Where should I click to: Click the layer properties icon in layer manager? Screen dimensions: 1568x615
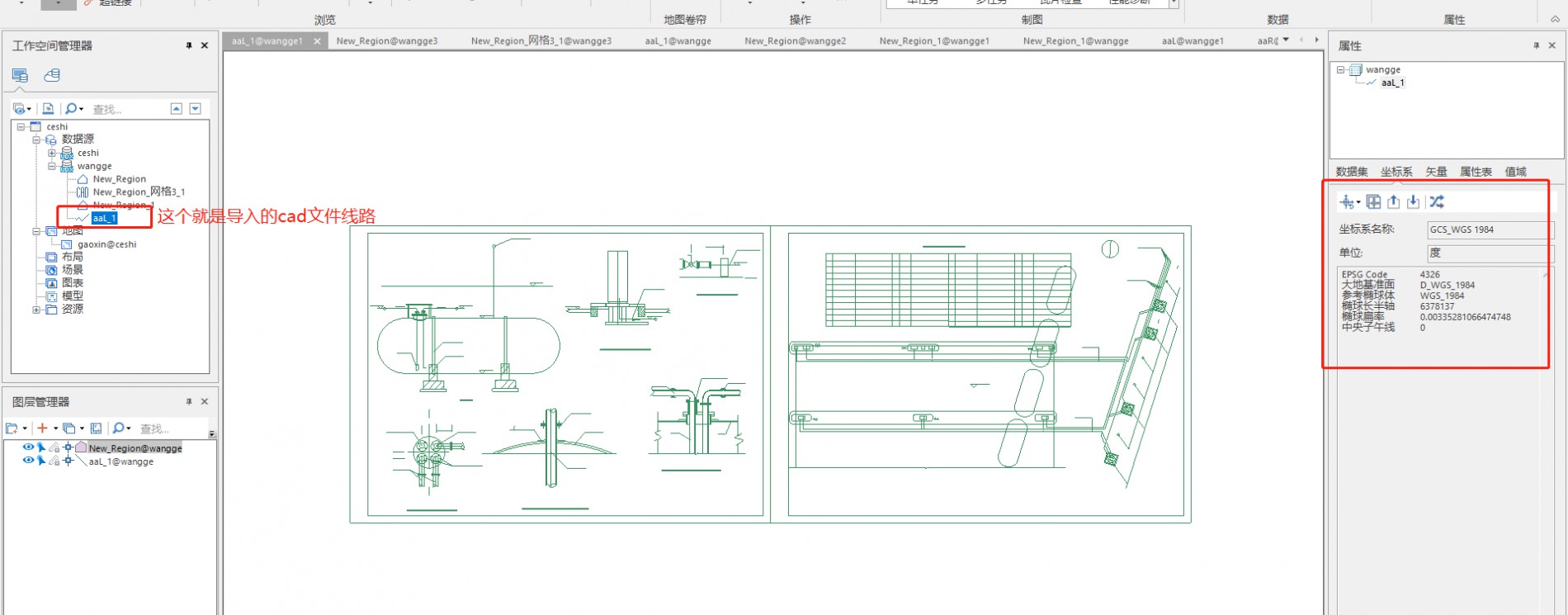96,428
